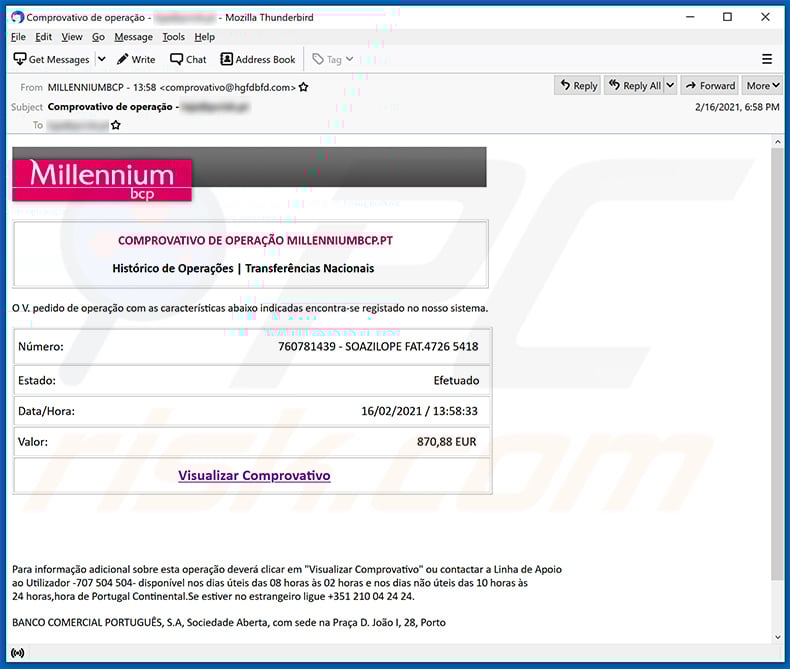Open the View menu
Screen dimensions: 790x669
click(x=72, y=37)
